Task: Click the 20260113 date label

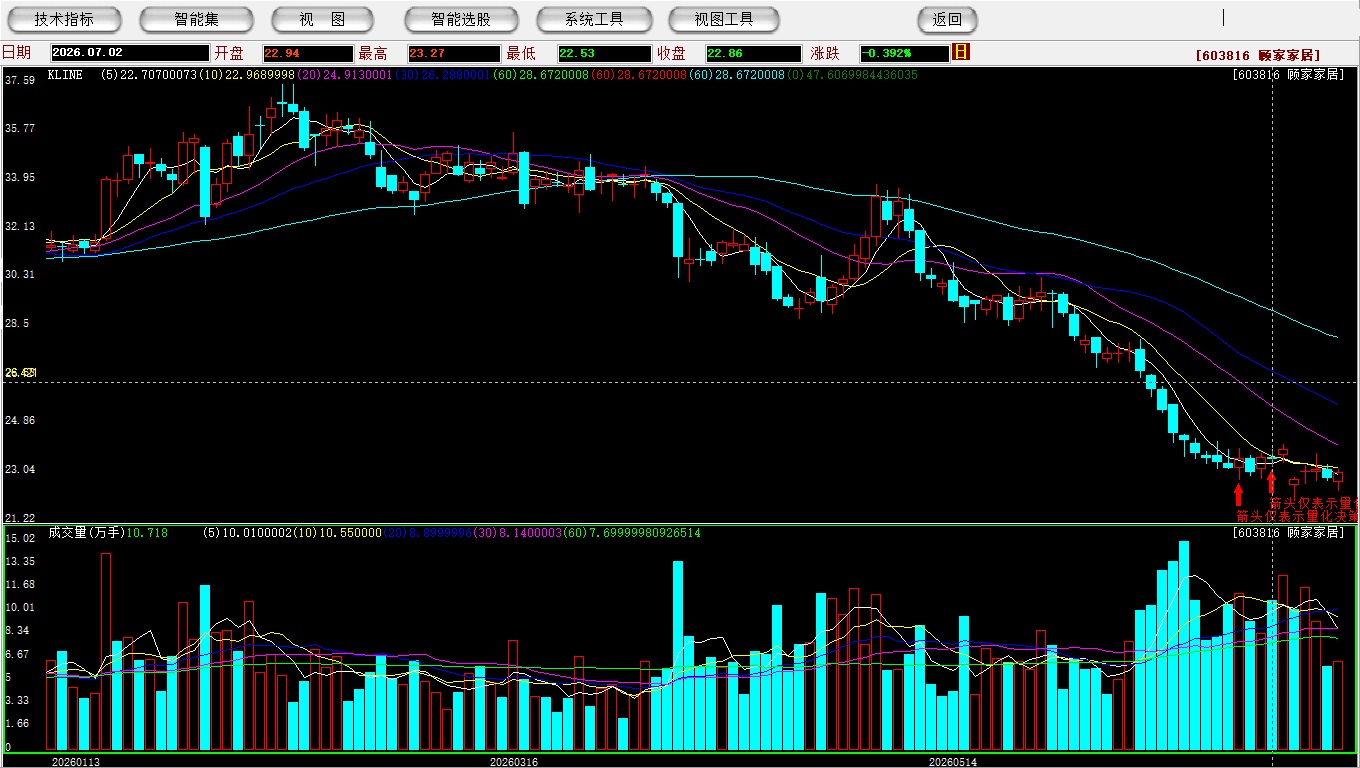Action: [x=76, y=762]
